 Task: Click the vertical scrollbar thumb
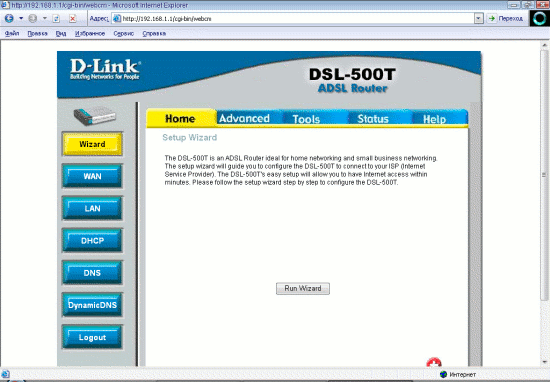coord(544,175)
